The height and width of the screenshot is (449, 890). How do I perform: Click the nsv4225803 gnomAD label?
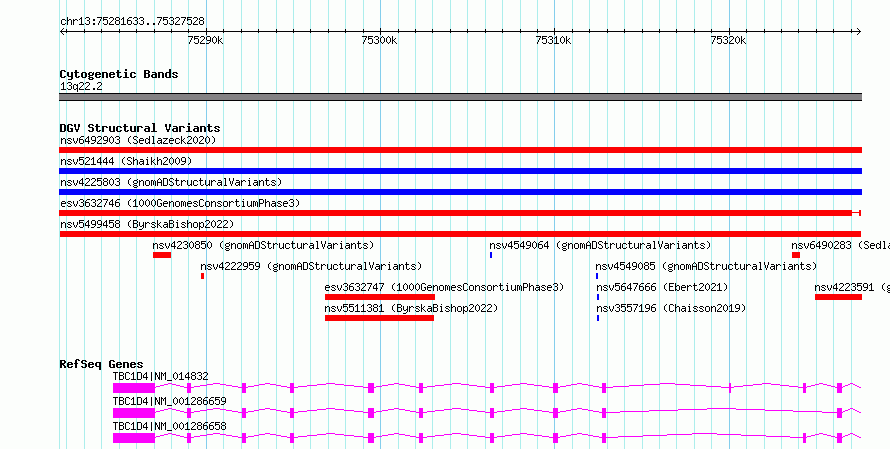coord(171,182)
